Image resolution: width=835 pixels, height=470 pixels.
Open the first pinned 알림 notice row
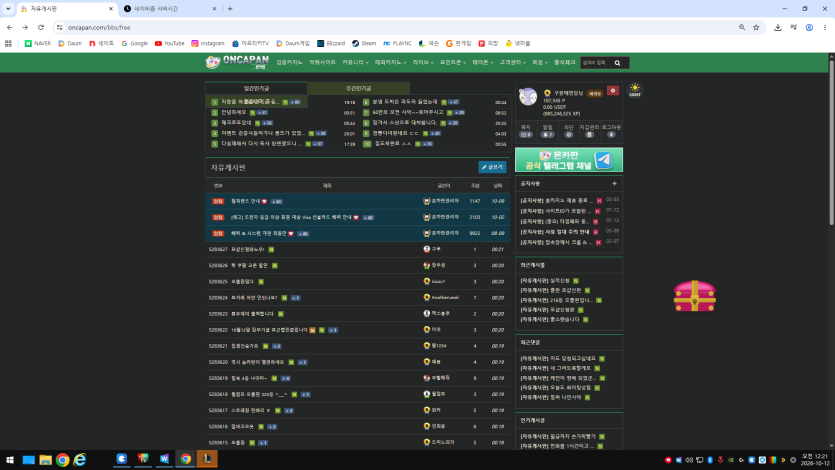tap(357, 201)
